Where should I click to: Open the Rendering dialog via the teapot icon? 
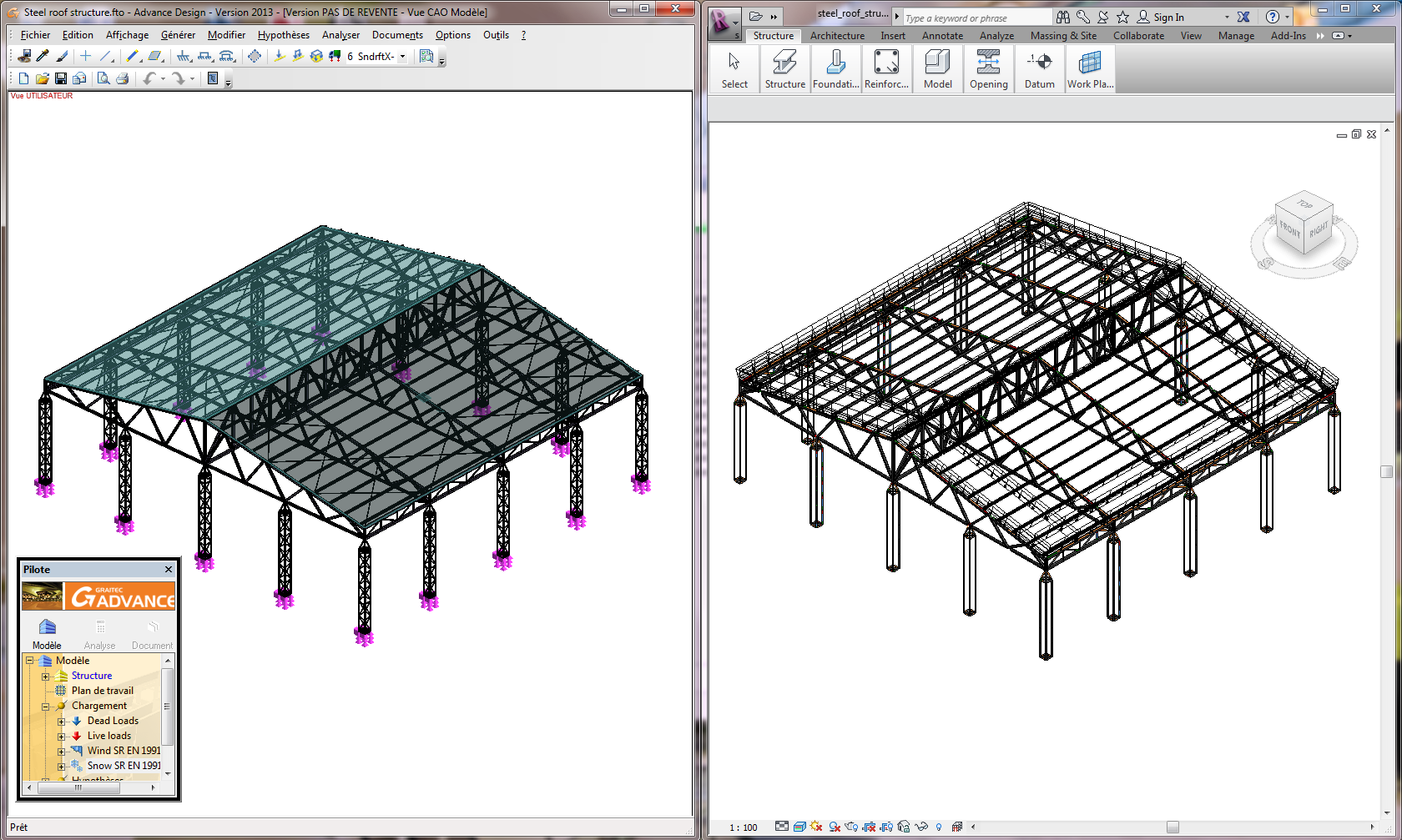click(x=850, y=826)
